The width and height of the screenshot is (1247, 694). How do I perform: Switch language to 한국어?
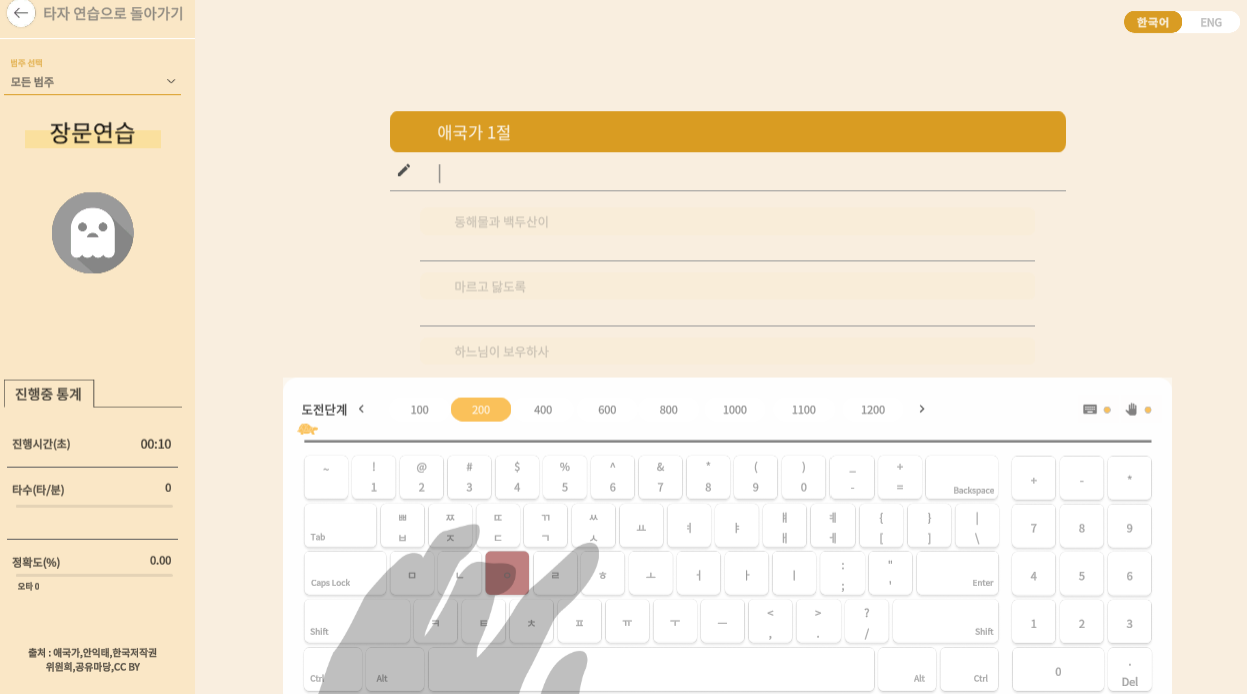1153,22
